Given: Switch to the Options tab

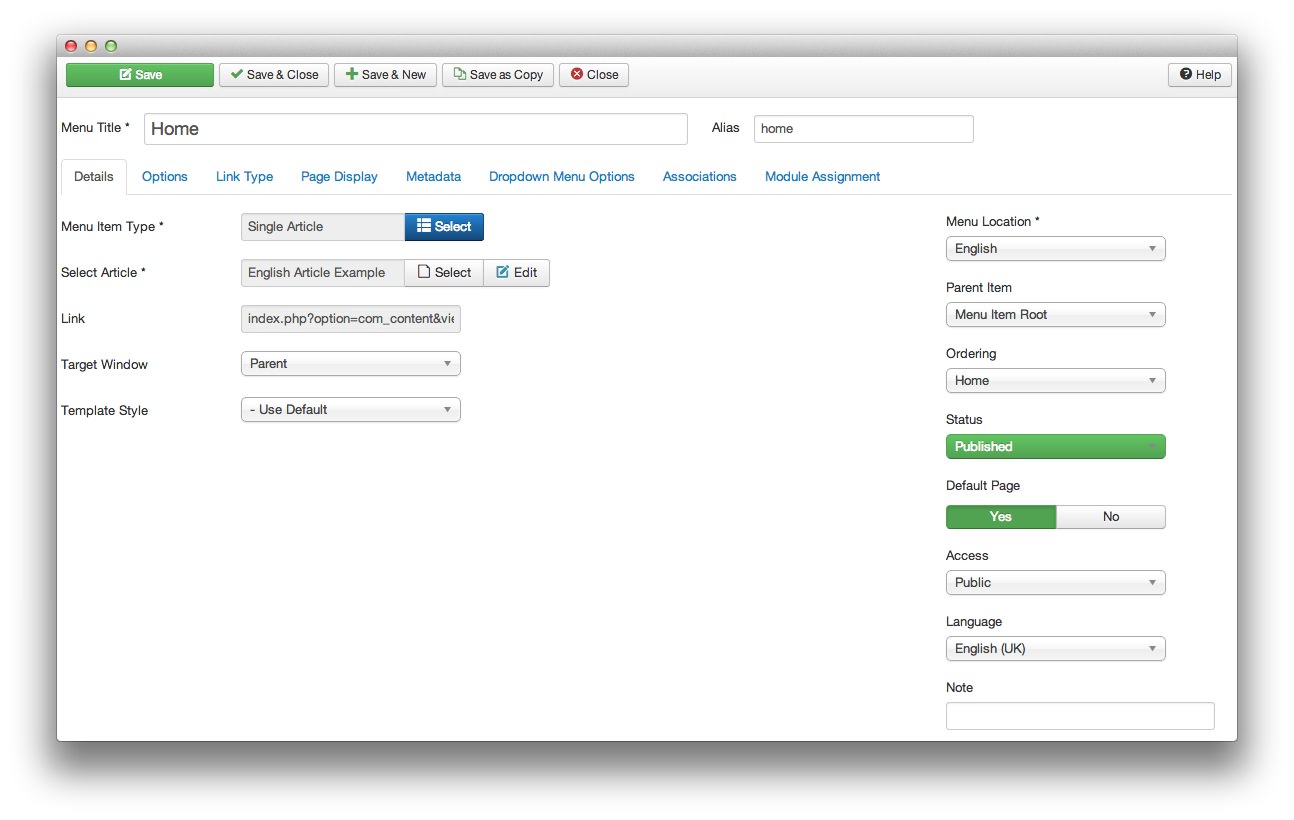Looking at the screenshot, I should (165, 177).
